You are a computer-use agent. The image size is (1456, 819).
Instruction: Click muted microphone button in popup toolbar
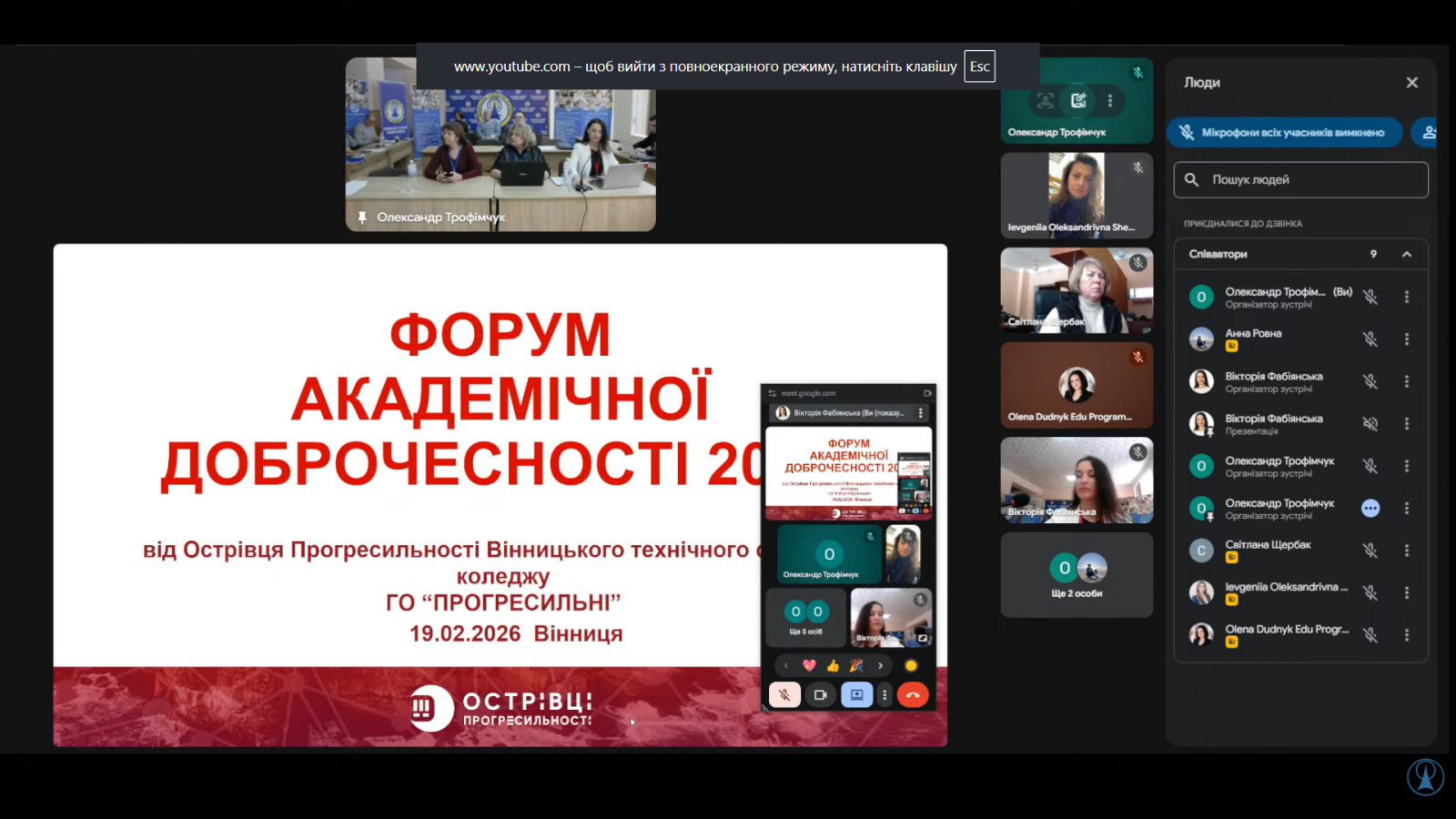[784, 695]
